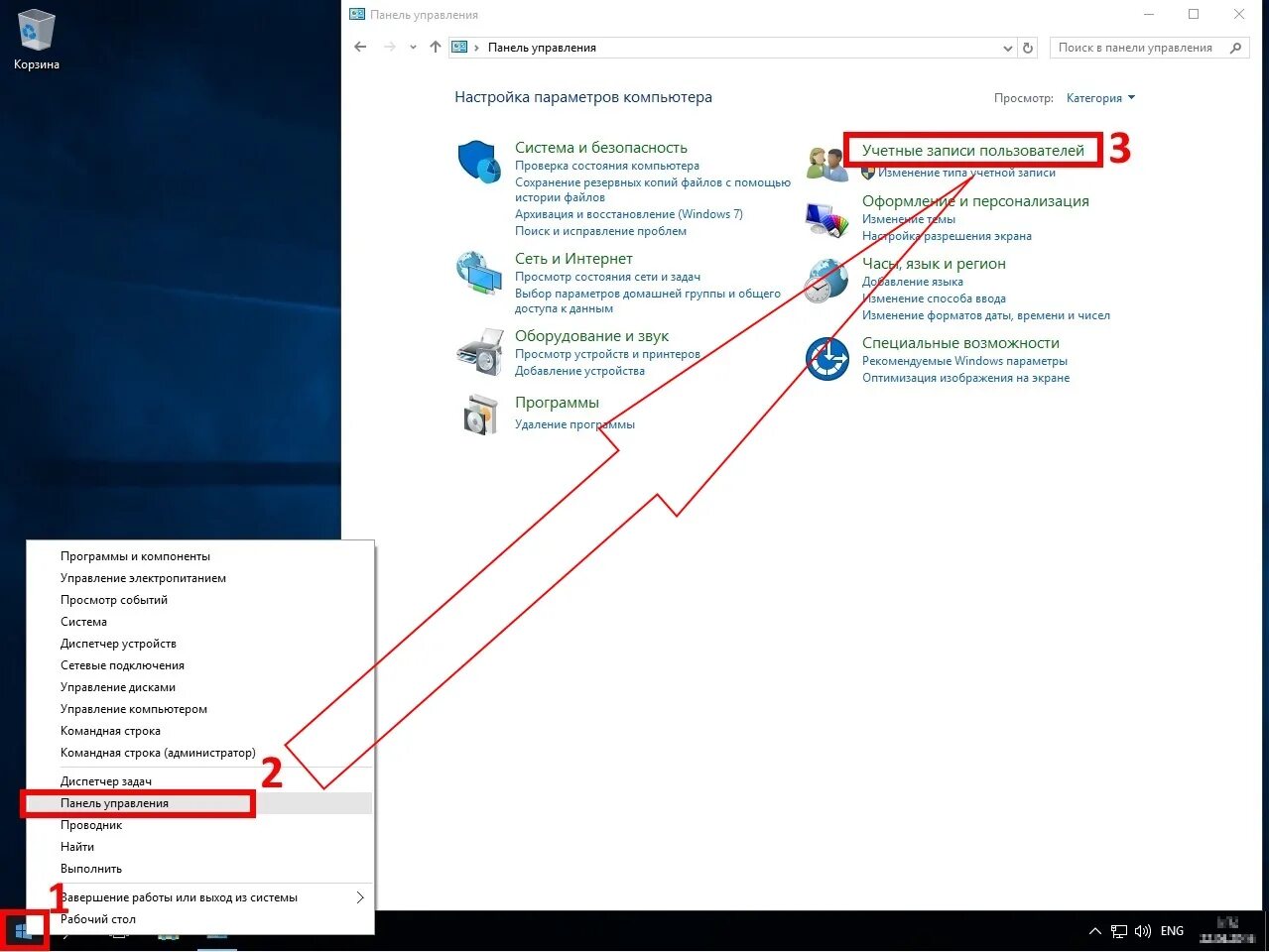Open Добавление устройства link
Image resolution: width=1269 pixels, height=952 pixels.
[x=579, y=371]
